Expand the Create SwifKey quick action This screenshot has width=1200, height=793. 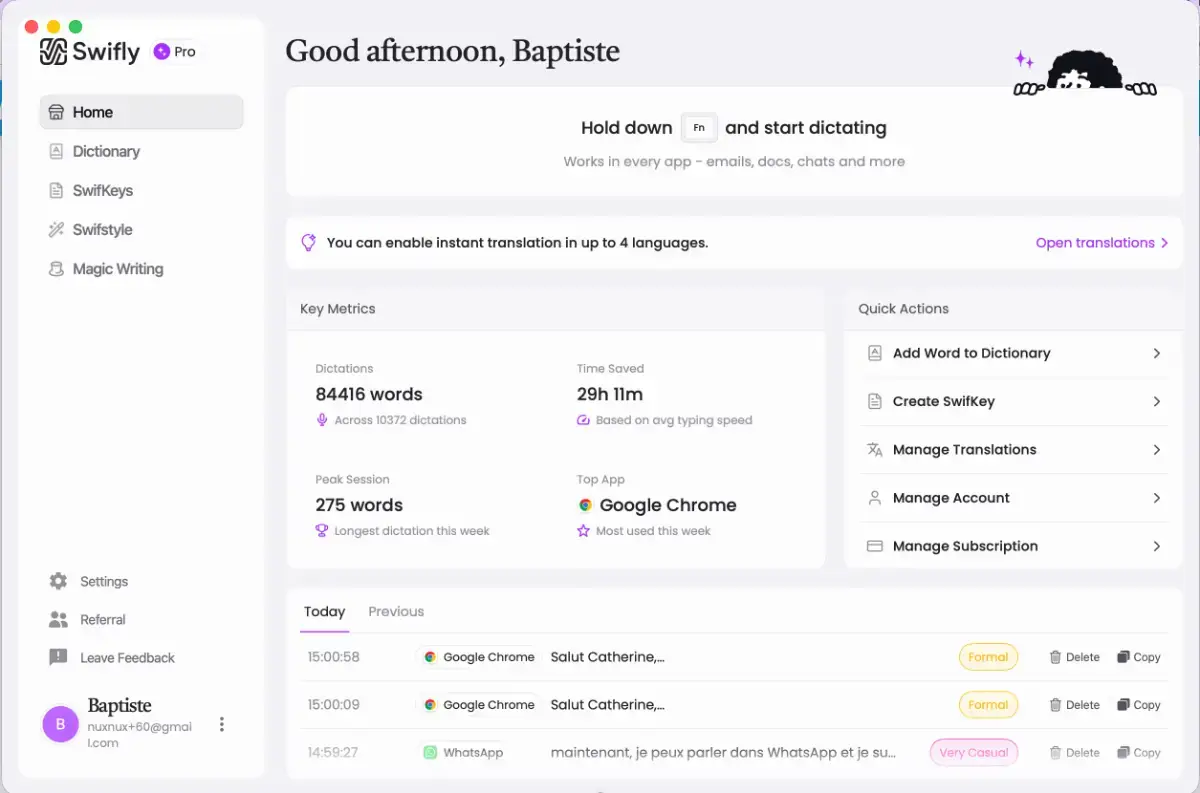point(1014,401)
